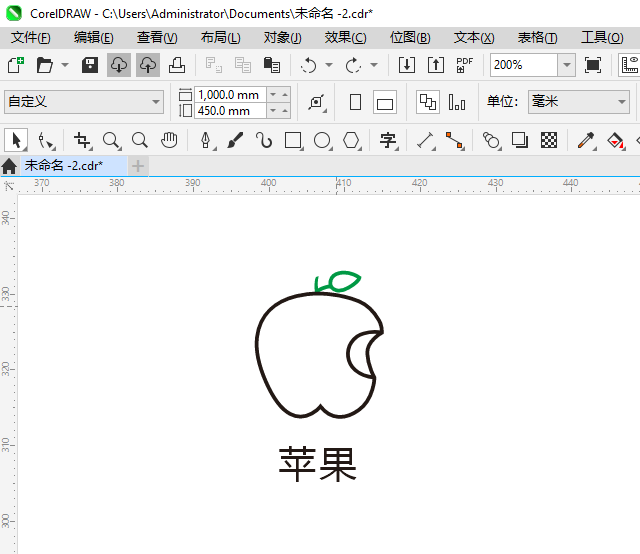The image size is (640, 554).
Task: Select the Rectangle tool
Action: 293,140
